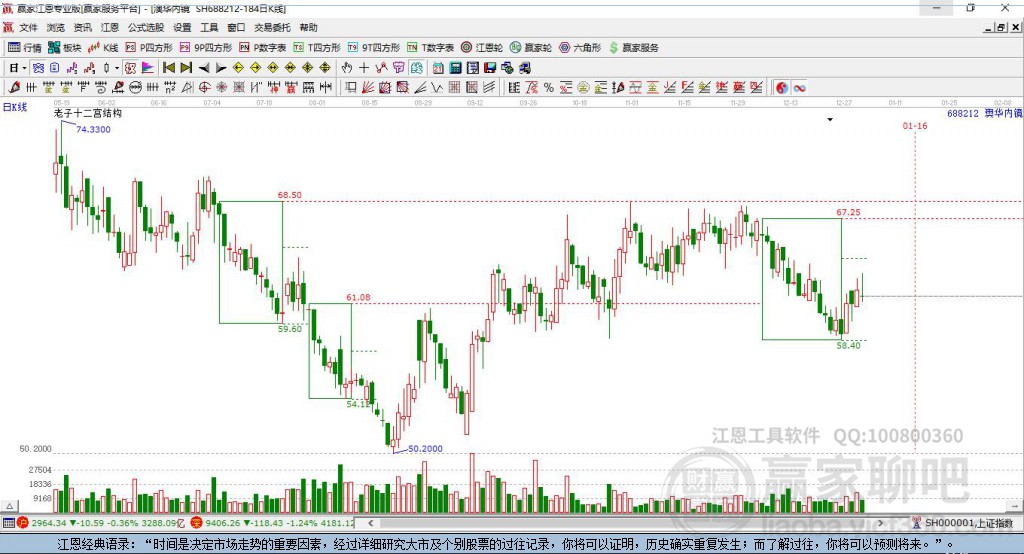This screenshot has height=554, width=1024.
Task: Open 赢家服务 with dollar icon
Action: (633, 48)
